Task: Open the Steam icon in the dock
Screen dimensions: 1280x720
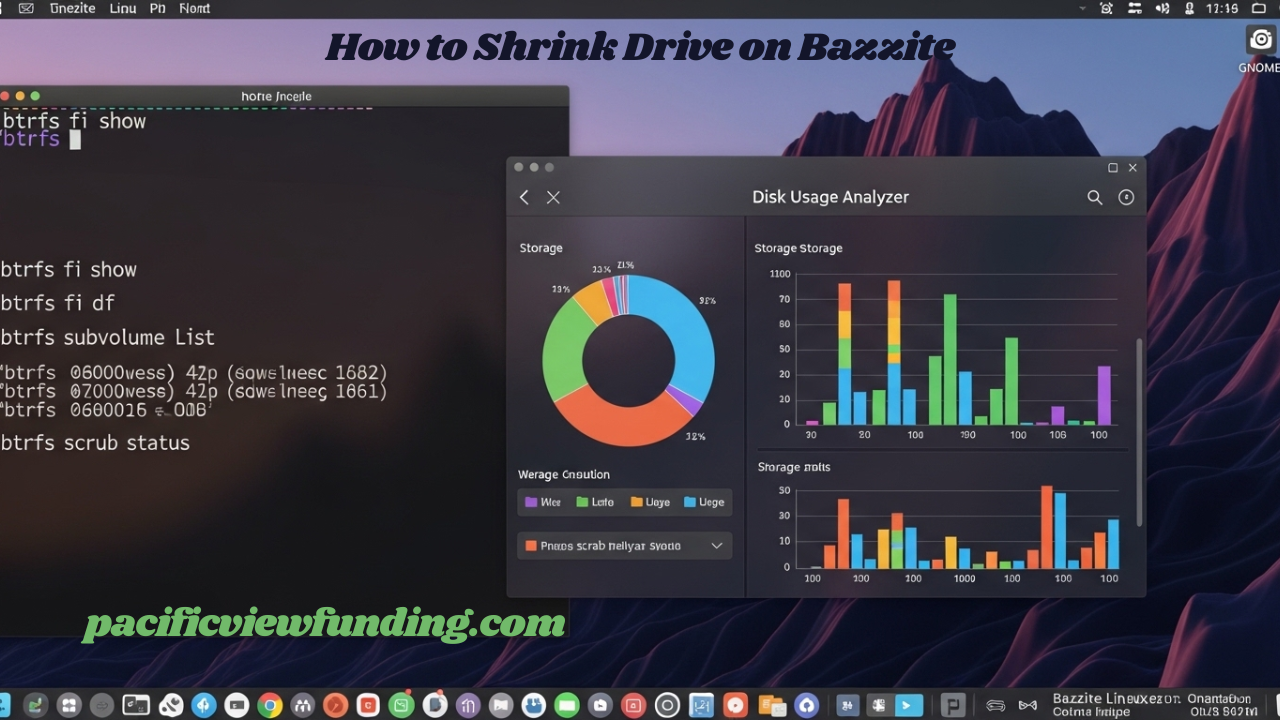Action: 668,703
